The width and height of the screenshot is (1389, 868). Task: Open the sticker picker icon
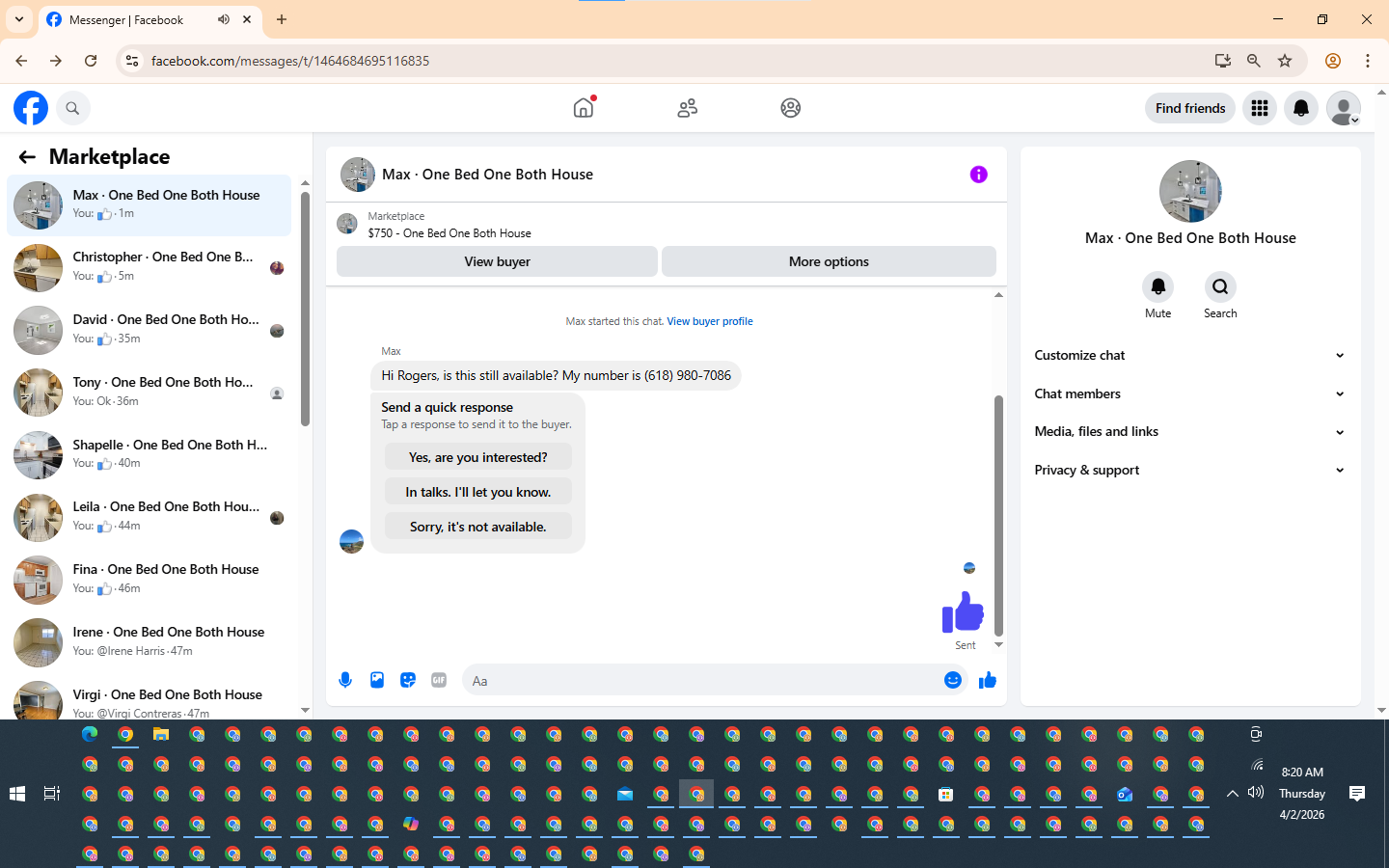[x=408, y=680]
